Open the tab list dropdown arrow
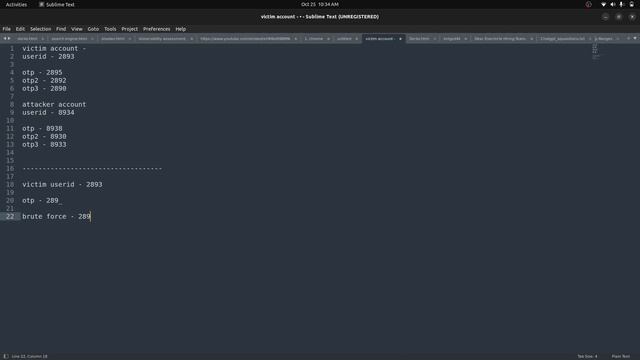640x360 pixels. [635, 38]
